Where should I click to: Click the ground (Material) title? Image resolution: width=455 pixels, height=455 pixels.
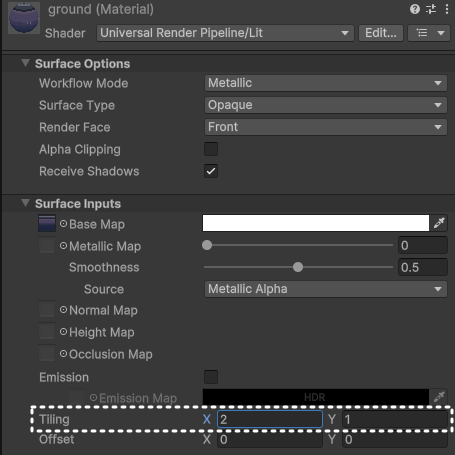(101, 9)
